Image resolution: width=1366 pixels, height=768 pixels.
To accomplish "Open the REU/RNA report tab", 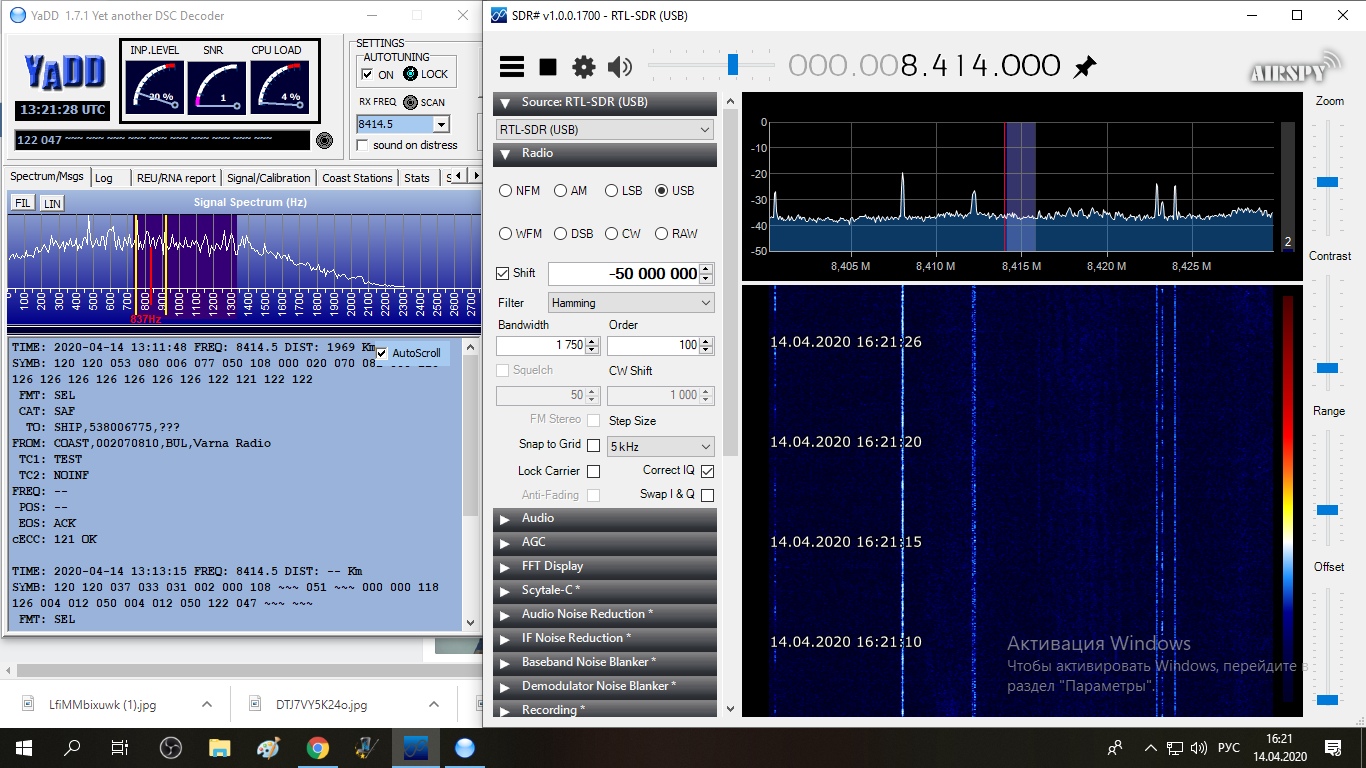I will tap(176, 178).
